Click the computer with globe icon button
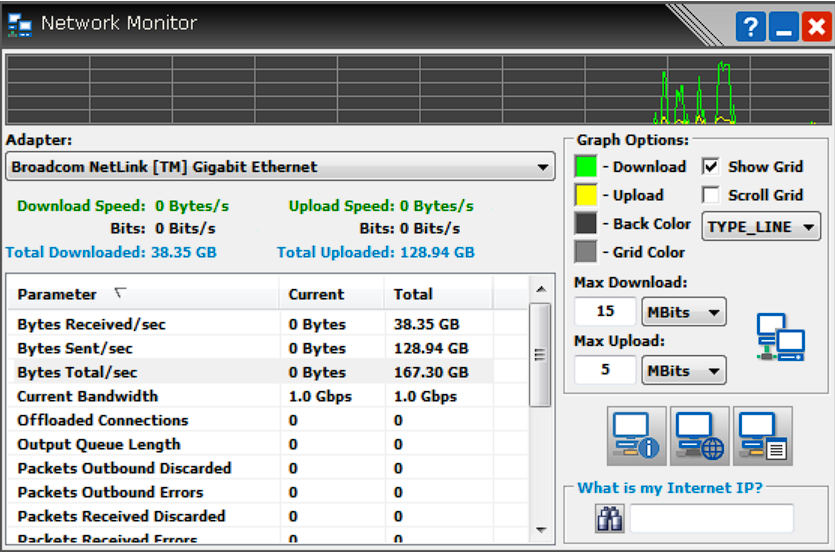Viewport: 835px width, 552px height. pyautogui.click(x=700, y=437)
